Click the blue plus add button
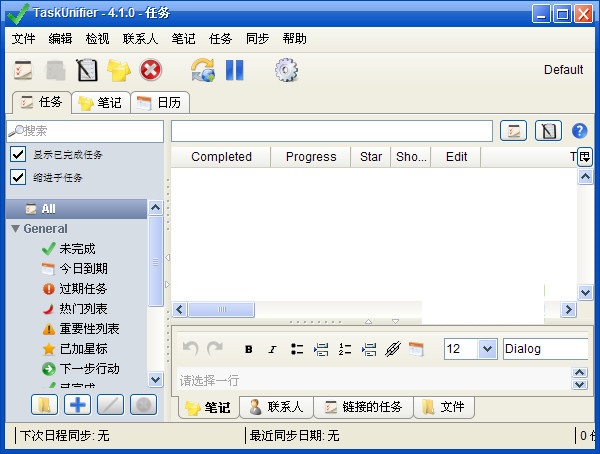The height and width of the screenshot is (454, 600). coord(77,405)
